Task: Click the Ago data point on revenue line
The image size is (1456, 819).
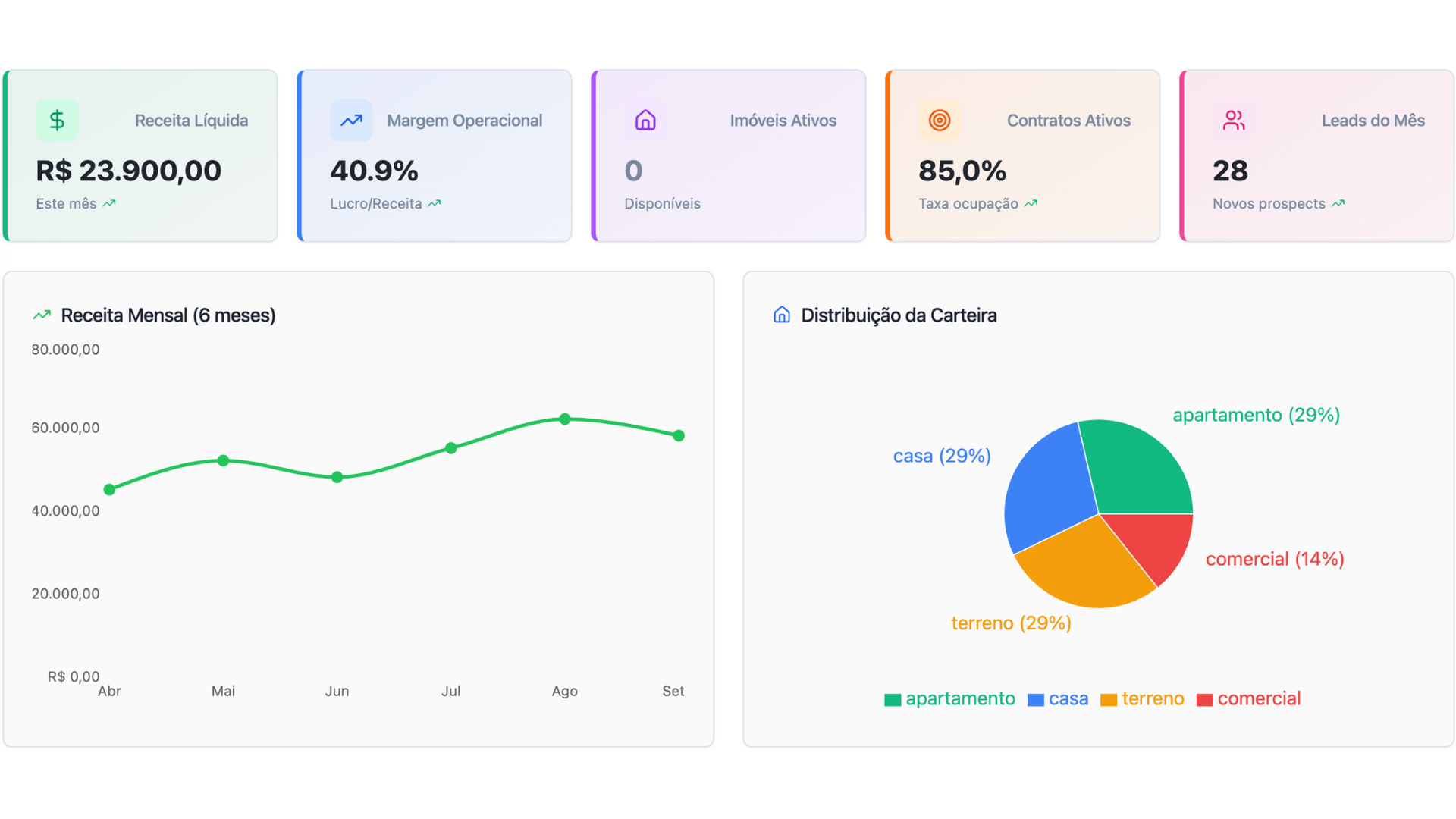Action: (x=565, y=419)
